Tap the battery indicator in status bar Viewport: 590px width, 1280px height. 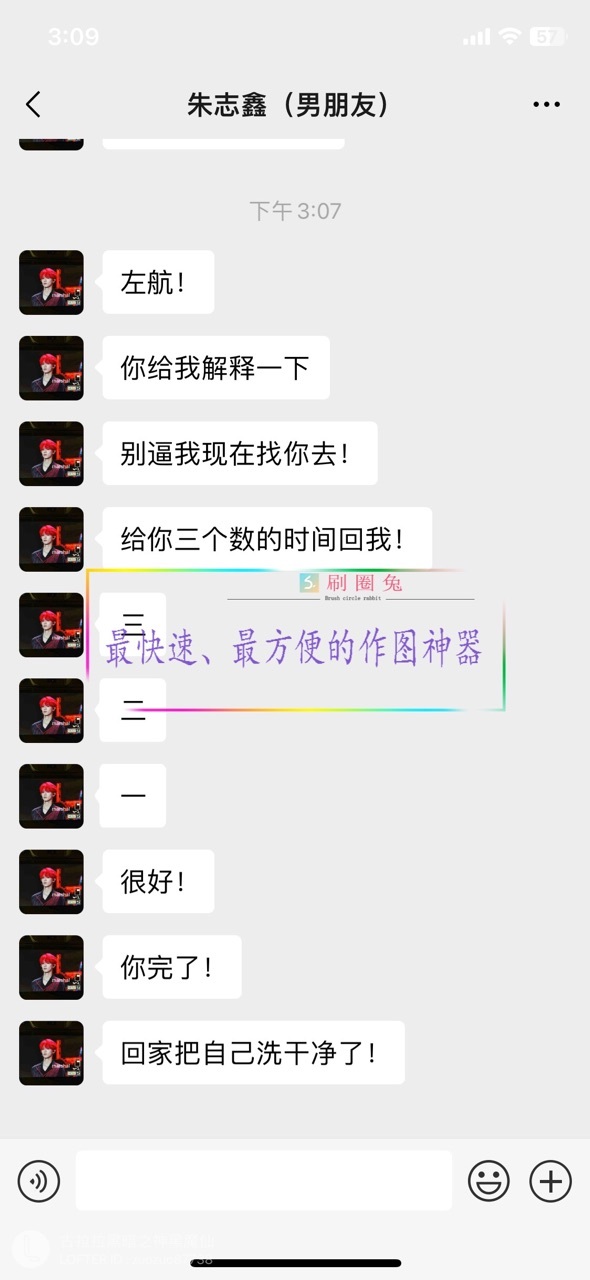pyautogui.click(x=548, y=37)
